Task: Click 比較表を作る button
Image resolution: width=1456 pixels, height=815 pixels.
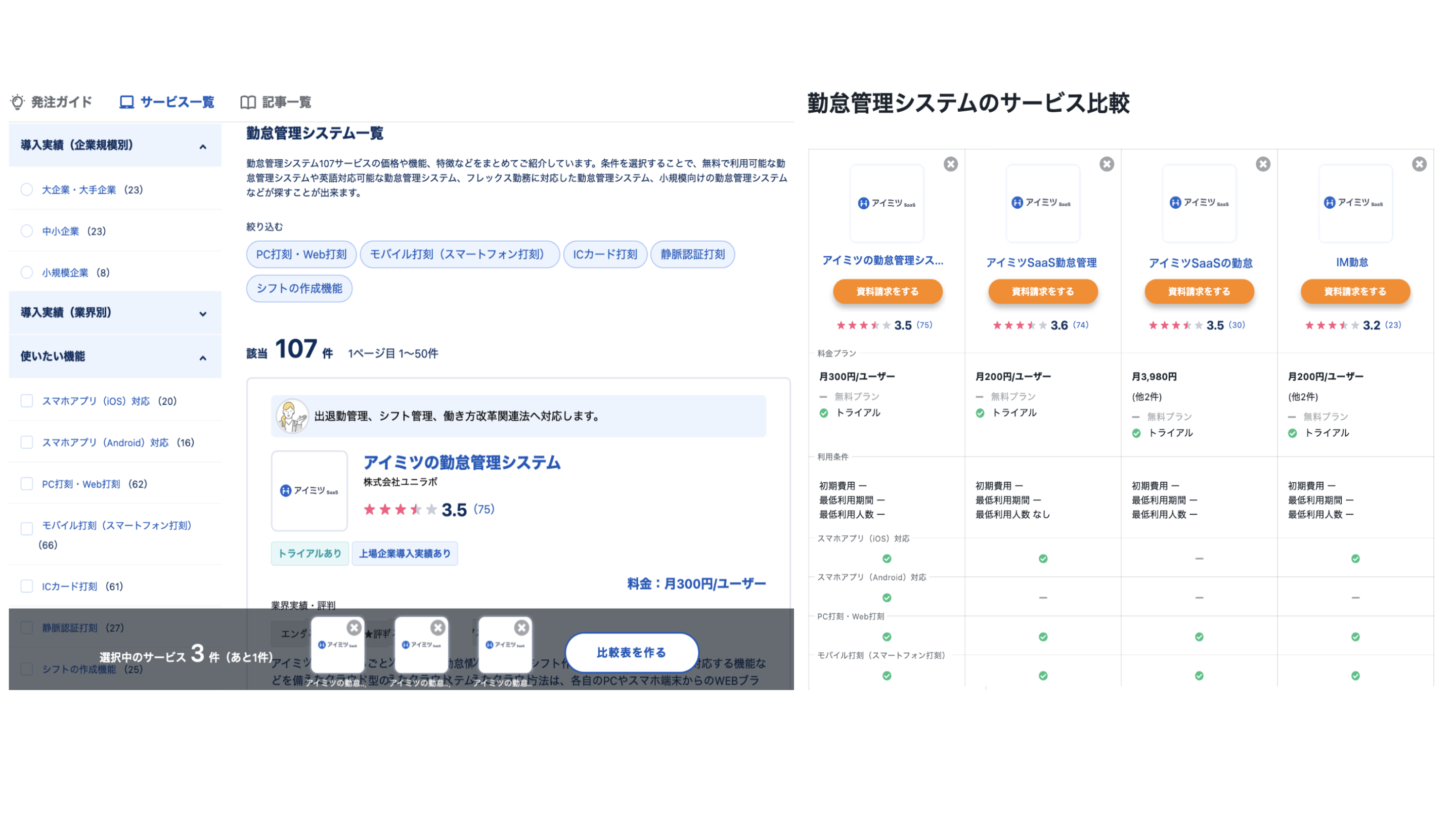Action: coord(631,652)
